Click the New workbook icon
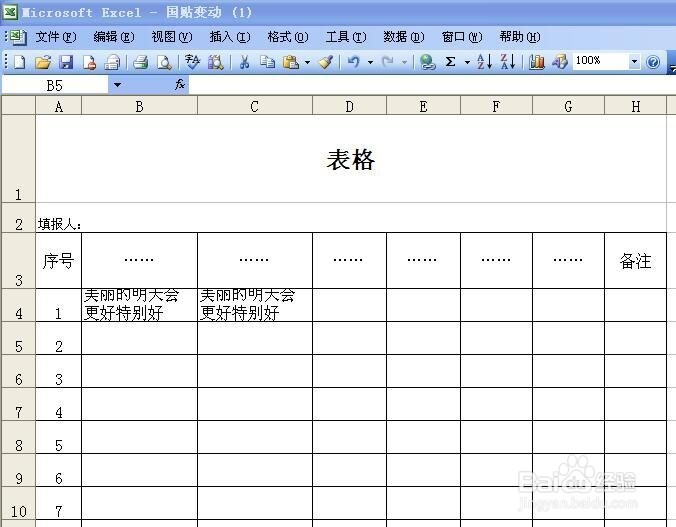 (x=19, y=62)
